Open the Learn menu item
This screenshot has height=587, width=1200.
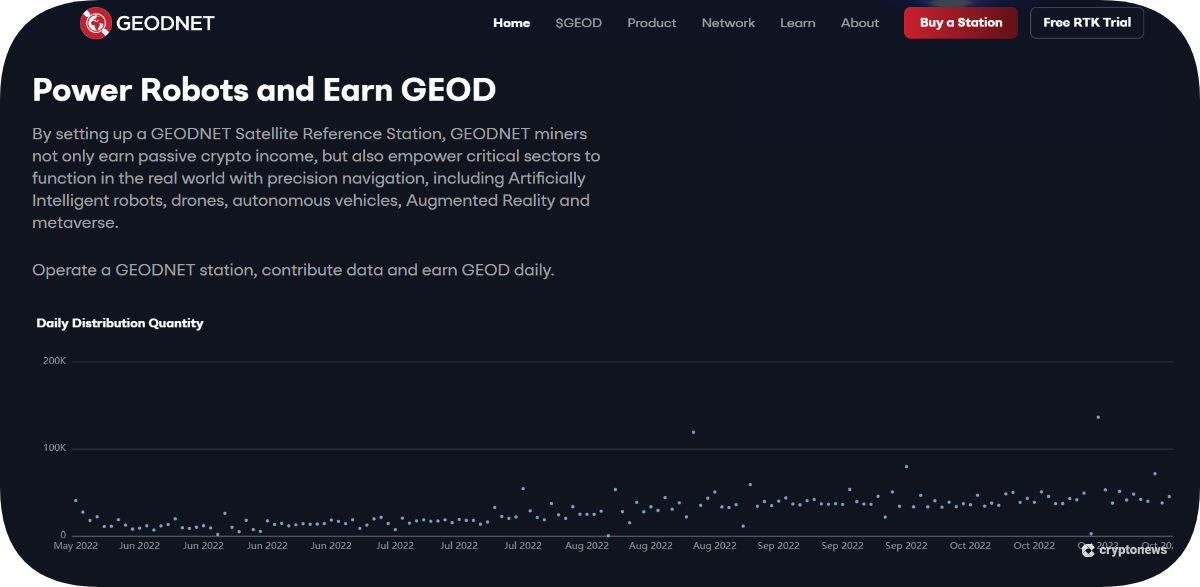tap(797, 22)
